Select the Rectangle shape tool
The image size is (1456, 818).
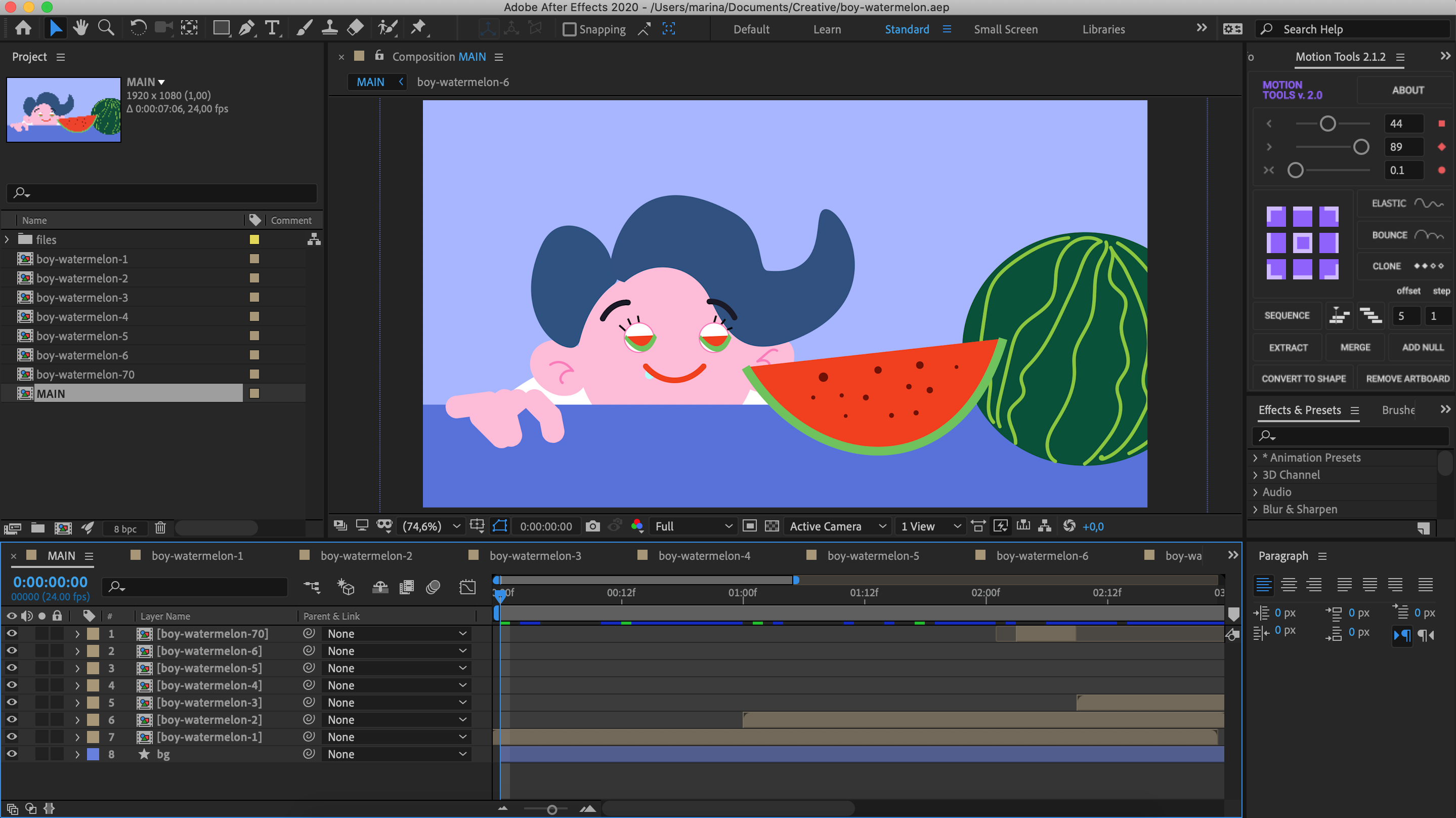coord(221,28)
